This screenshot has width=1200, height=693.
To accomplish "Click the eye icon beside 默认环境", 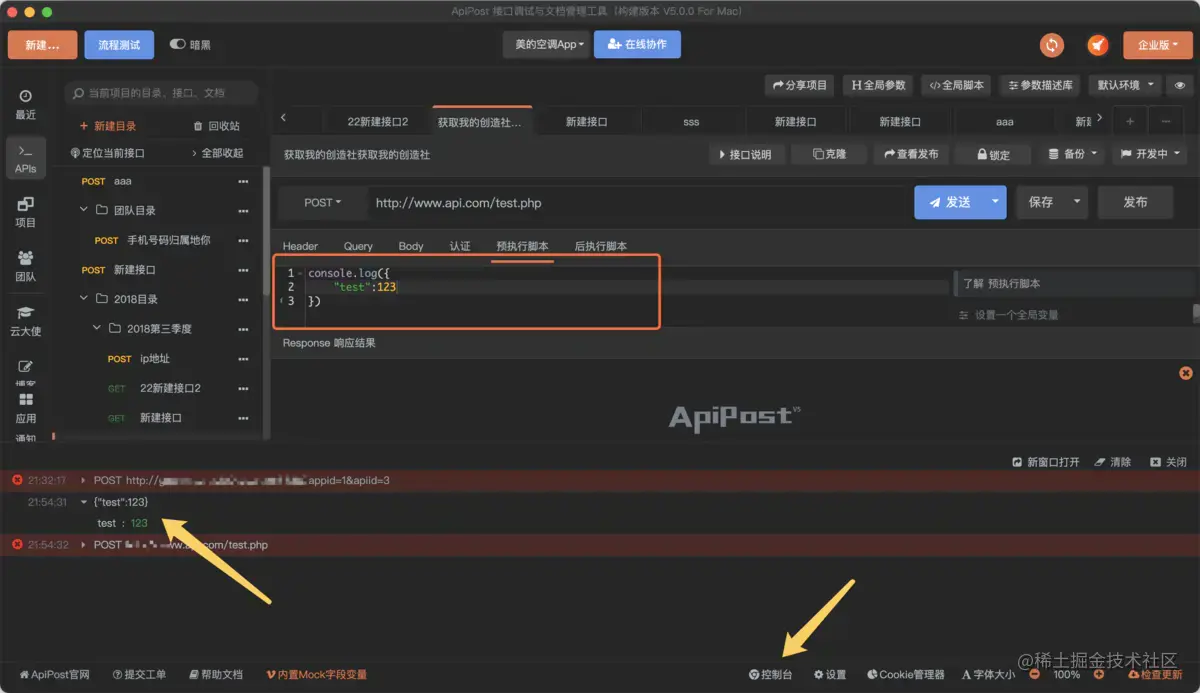I will tap(1180, 85).
